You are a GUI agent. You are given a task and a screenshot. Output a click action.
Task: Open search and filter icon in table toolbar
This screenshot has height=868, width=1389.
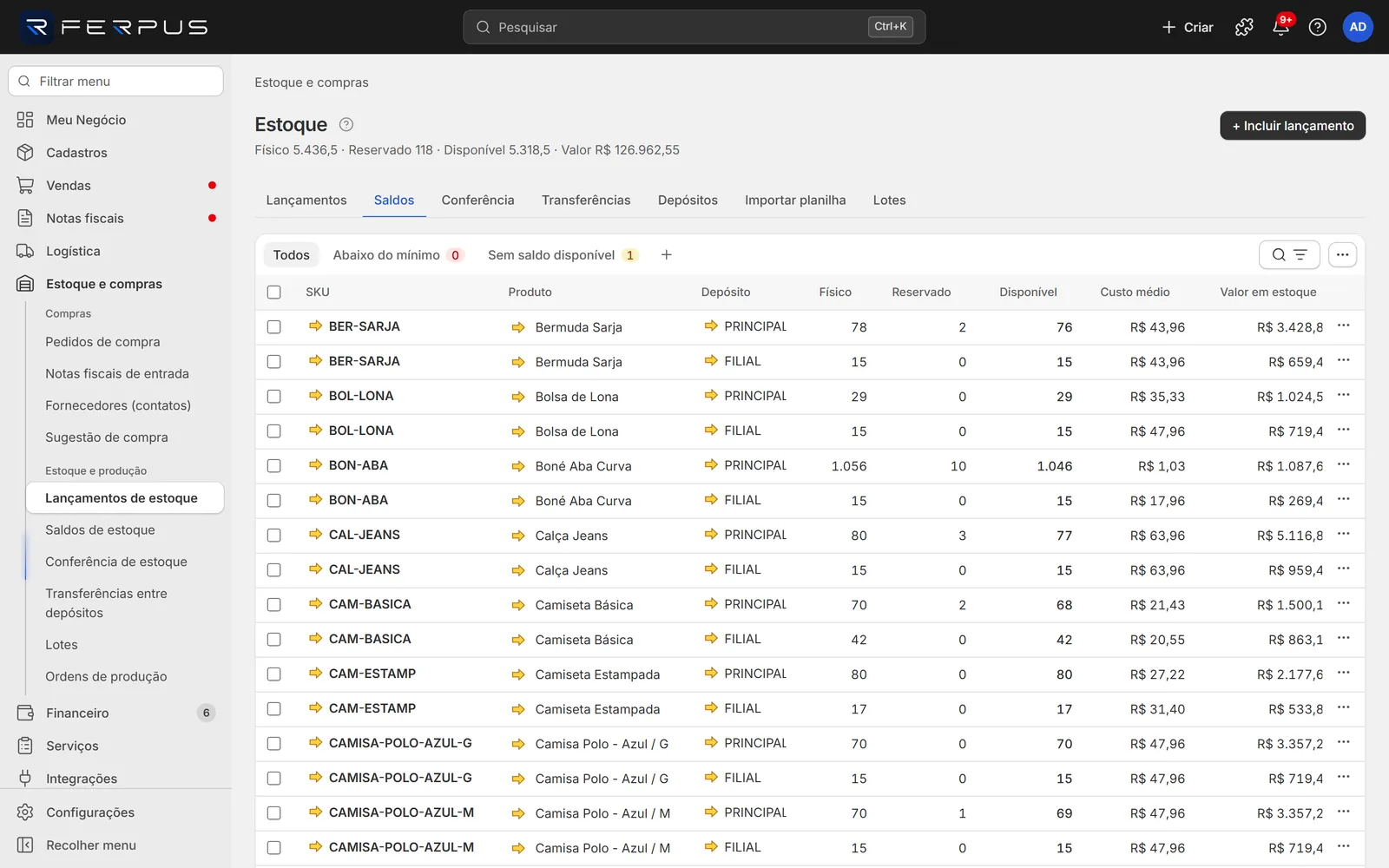point(1289,254)
